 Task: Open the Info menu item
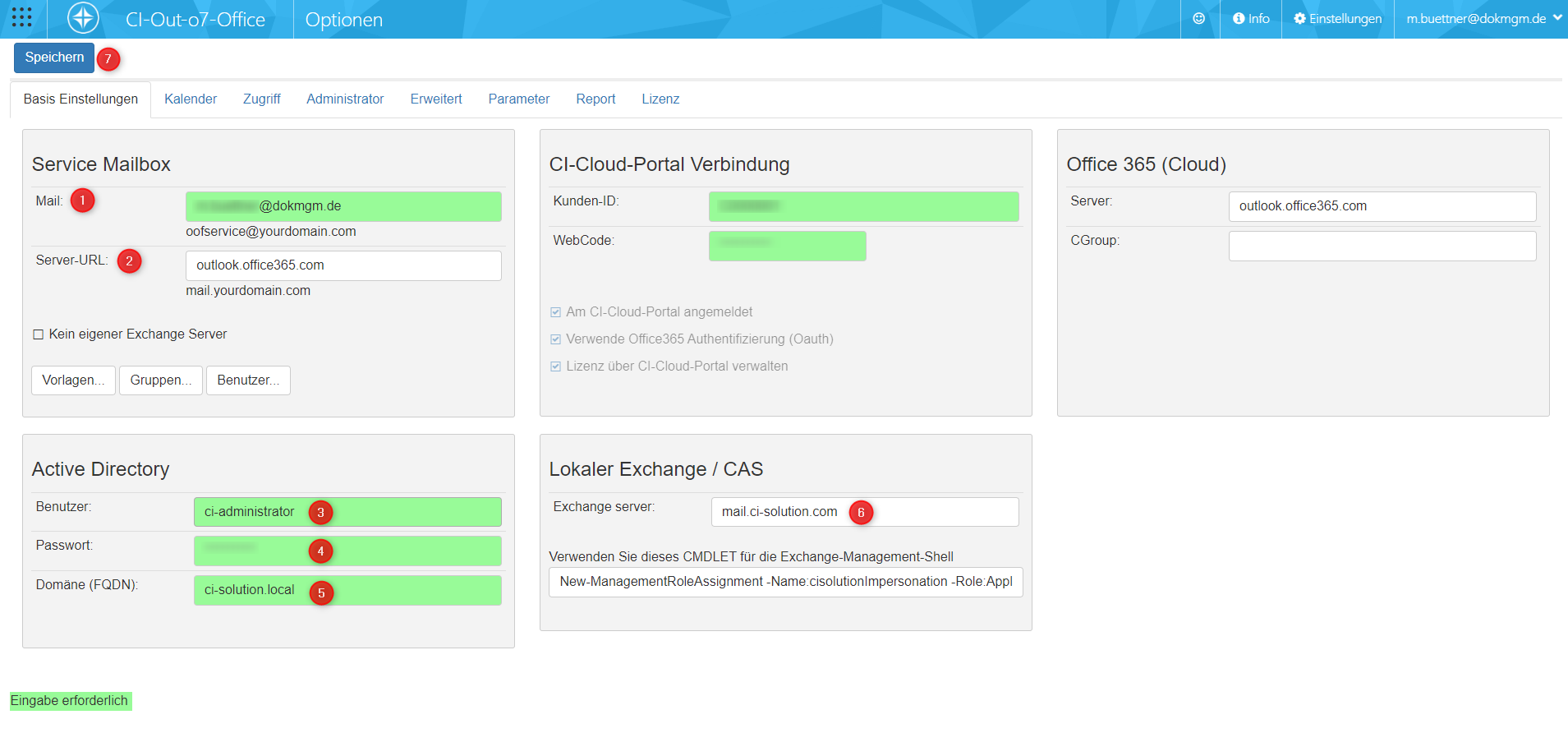click(1251, 19)
